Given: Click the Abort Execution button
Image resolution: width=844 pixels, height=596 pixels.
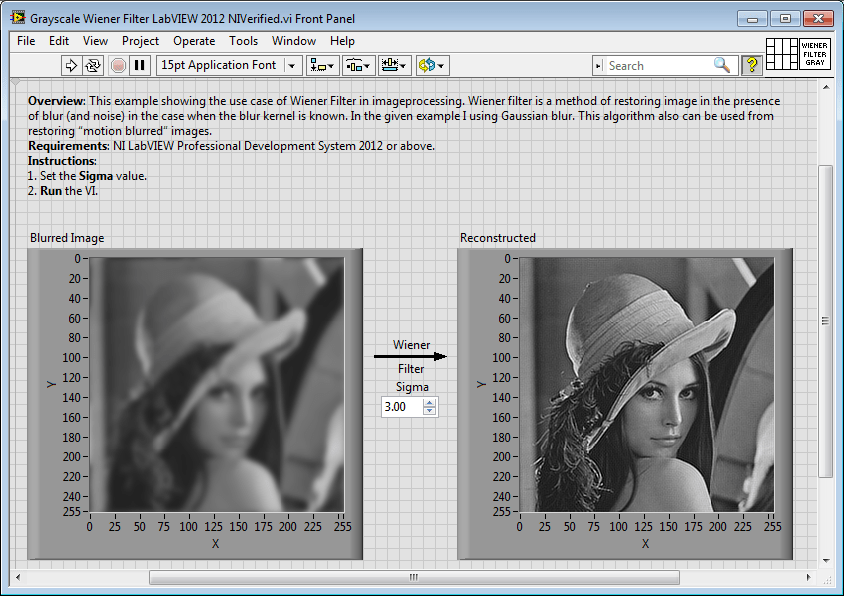Looking at the screenshot, I should (120, 65).
